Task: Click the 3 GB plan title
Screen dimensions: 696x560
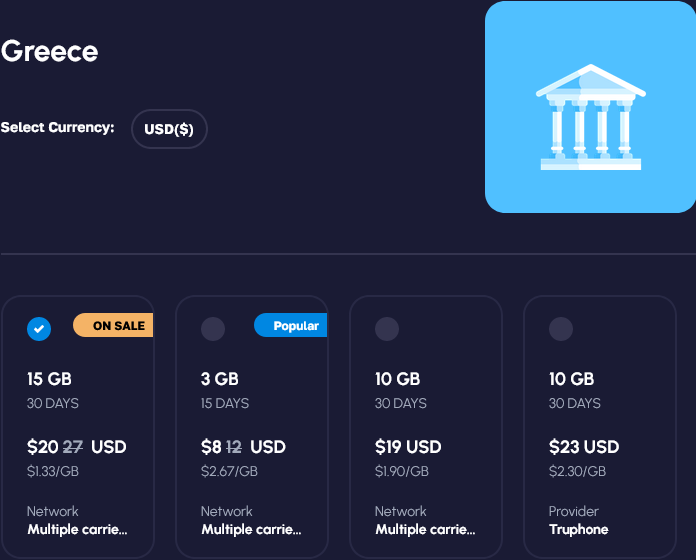Action: (219, 379)
